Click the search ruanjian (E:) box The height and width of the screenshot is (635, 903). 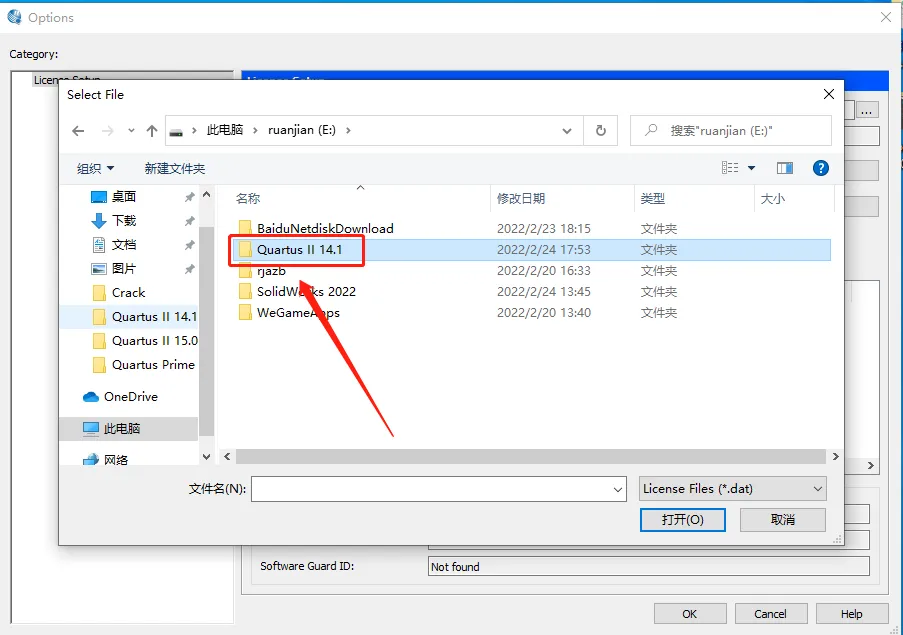pyautogui.click(x=730, y=131)
